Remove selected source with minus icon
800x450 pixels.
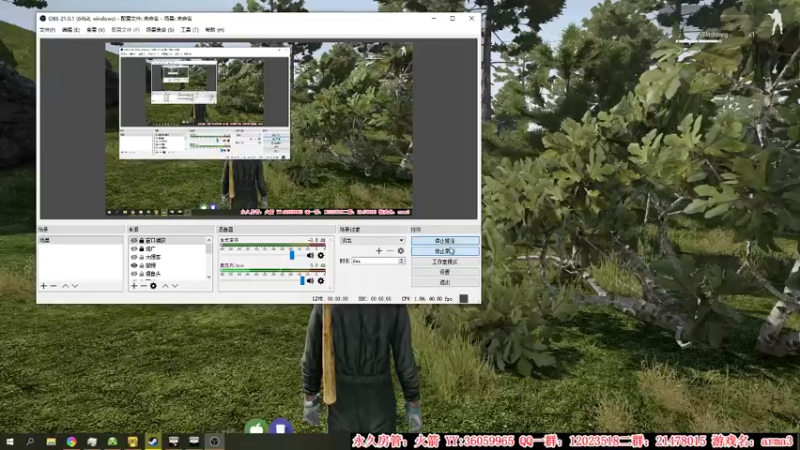tap(143, 286)
